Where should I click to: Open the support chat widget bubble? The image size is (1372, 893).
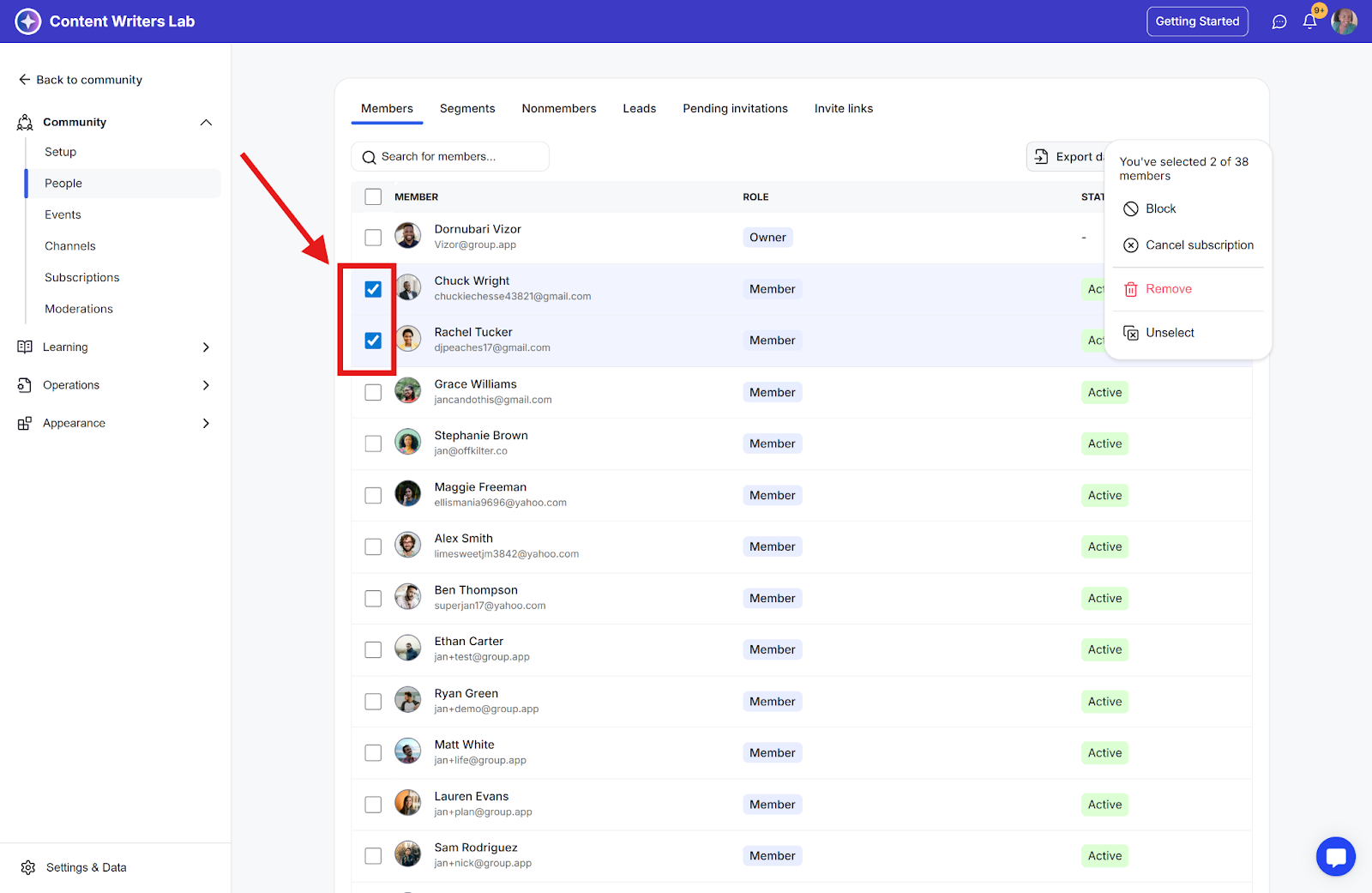point(1335,856)
